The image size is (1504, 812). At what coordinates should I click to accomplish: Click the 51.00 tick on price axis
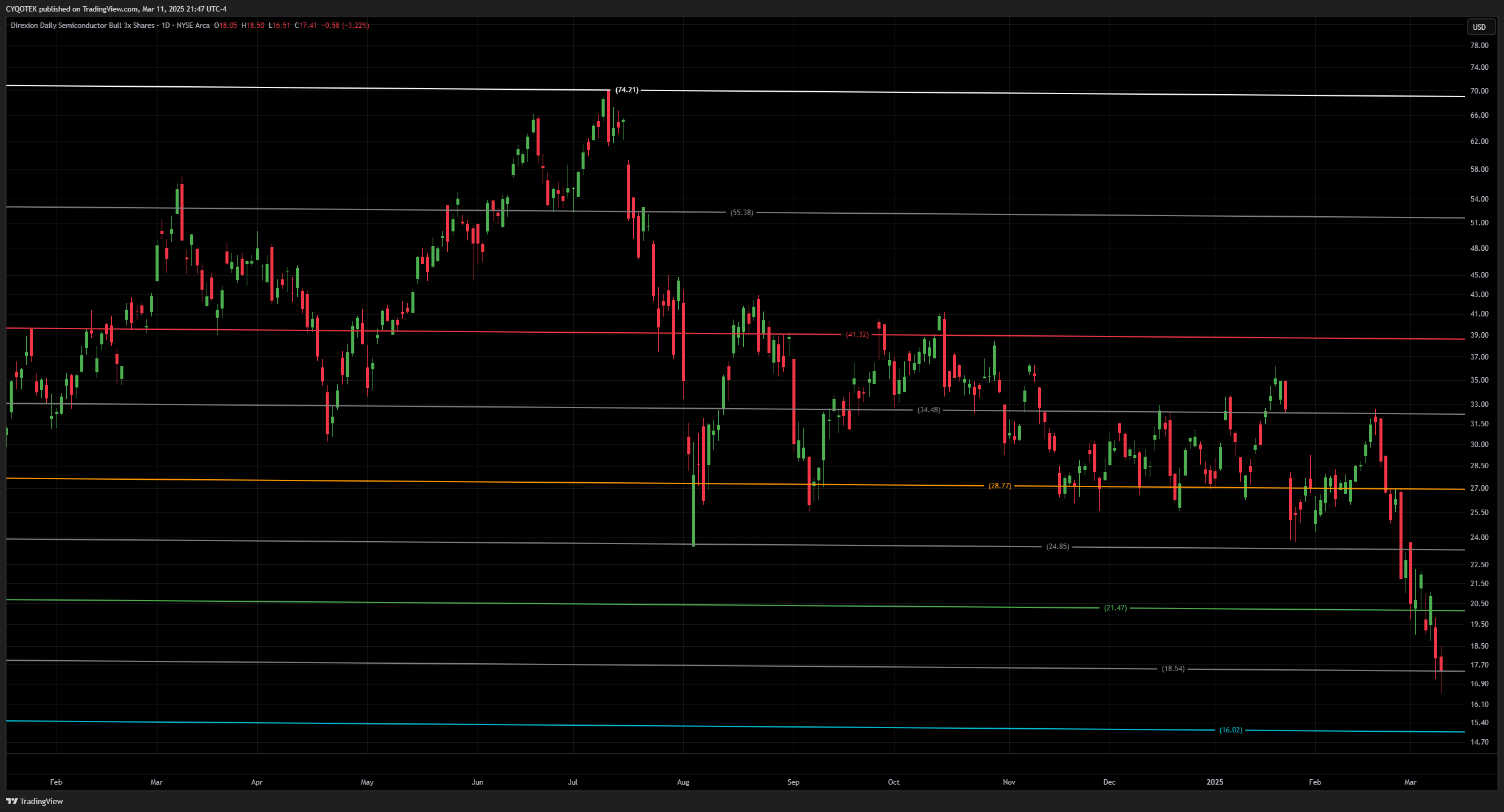click(x=1479, y=223)
